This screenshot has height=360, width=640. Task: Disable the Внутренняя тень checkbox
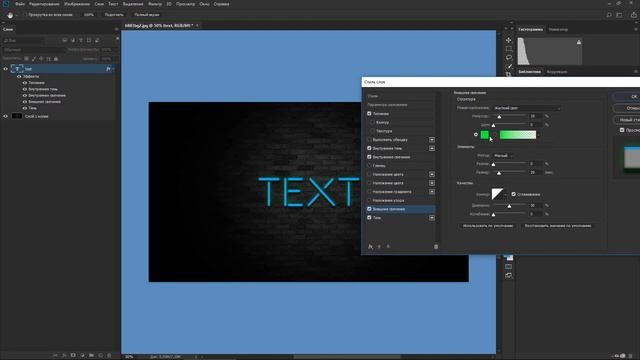click(x=369, y=148)
